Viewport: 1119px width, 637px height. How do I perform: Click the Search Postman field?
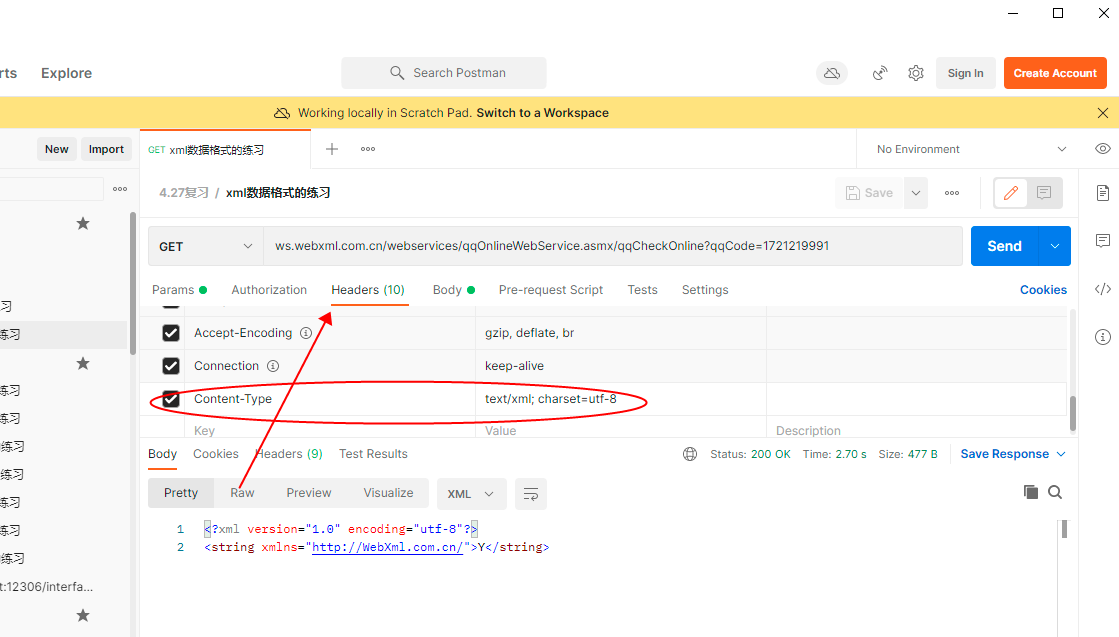pos(444,73)
